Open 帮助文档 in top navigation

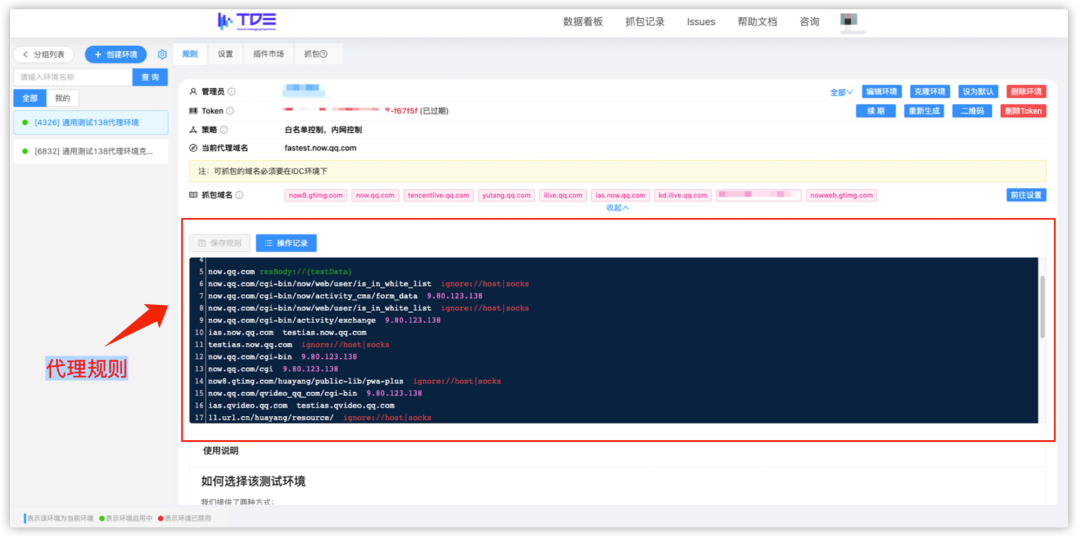[x=757, y=21]
